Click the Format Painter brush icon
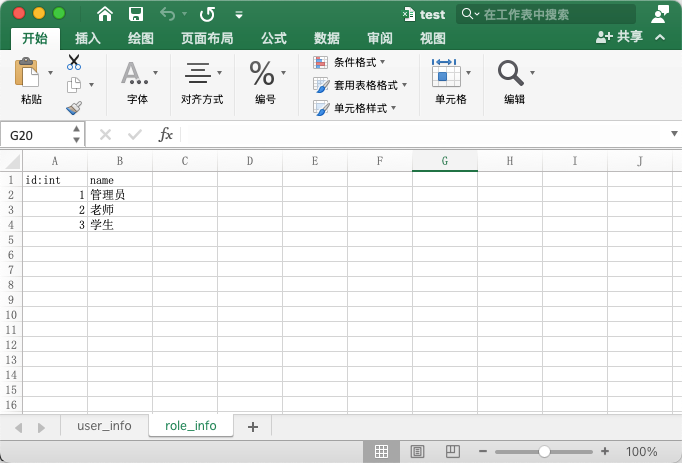This screenshot has width=682, height=463. point(74,107)
